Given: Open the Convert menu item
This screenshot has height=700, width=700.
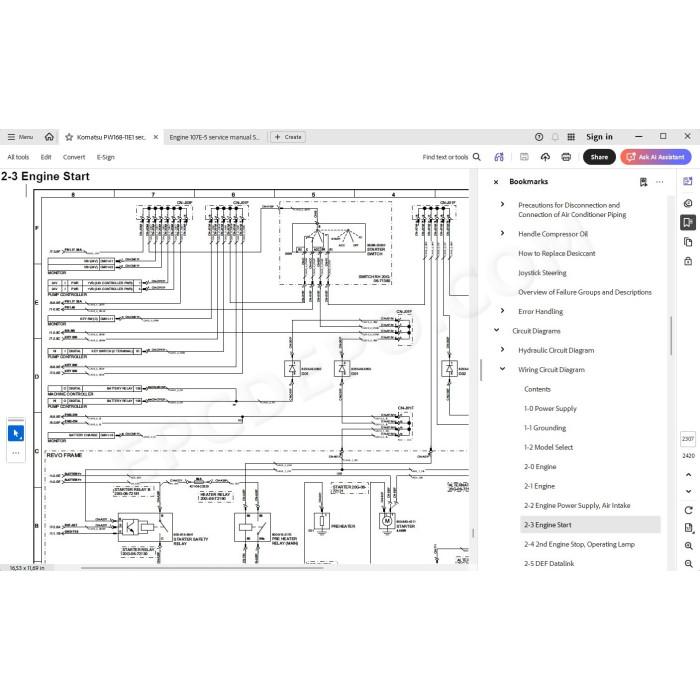Looking at the screenshot, I should 74,157.
